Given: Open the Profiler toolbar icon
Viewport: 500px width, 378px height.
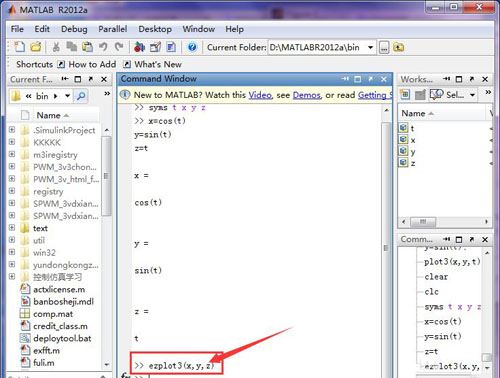Looking at the screenshot, I should click(171, 47).
